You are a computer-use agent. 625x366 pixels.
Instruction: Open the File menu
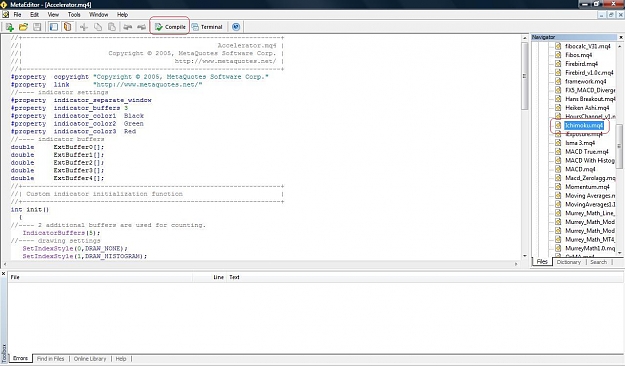pyautogui.click(x=18, y=15)
